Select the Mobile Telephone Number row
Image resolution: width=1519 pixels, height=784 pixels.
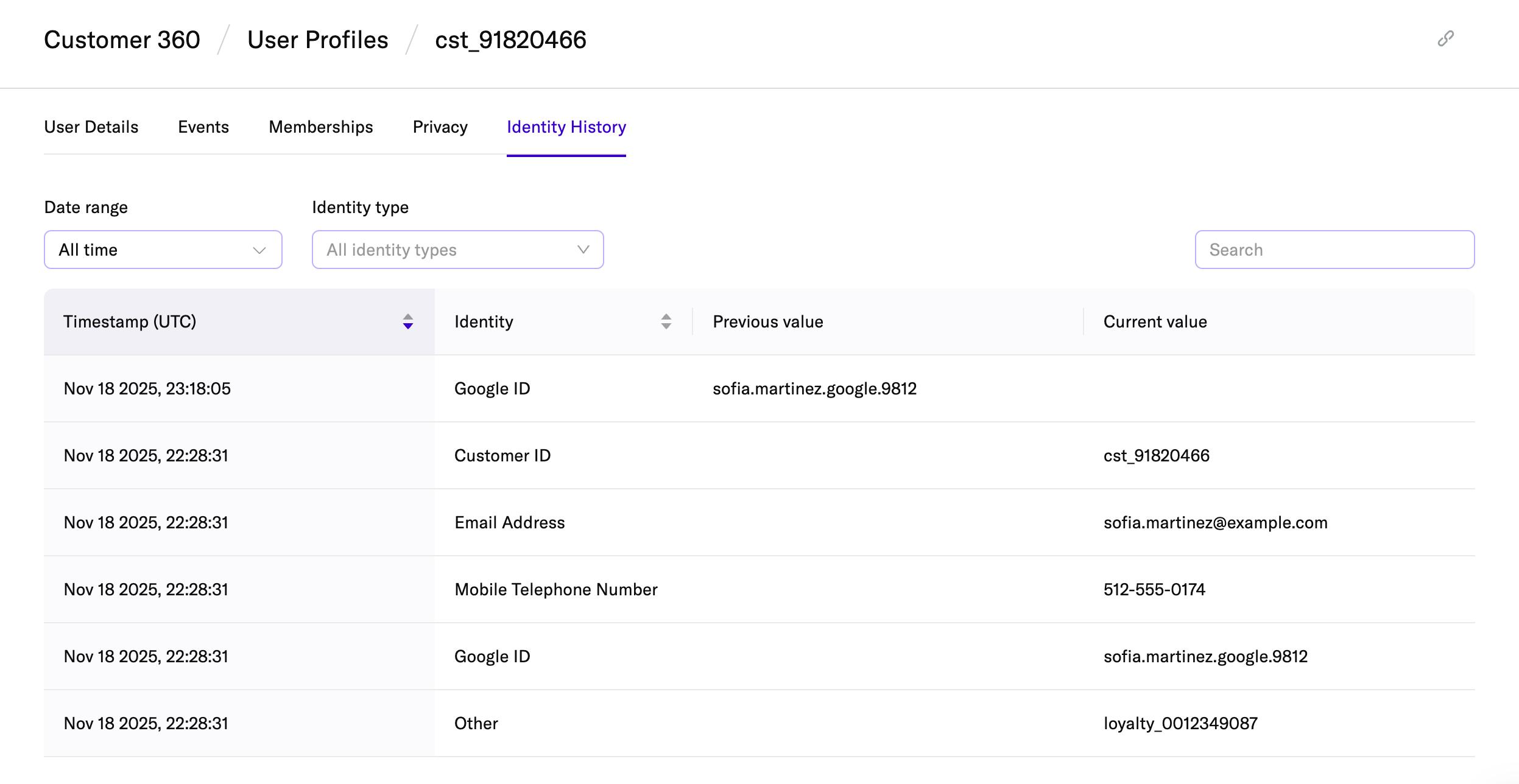pos(555,589)
